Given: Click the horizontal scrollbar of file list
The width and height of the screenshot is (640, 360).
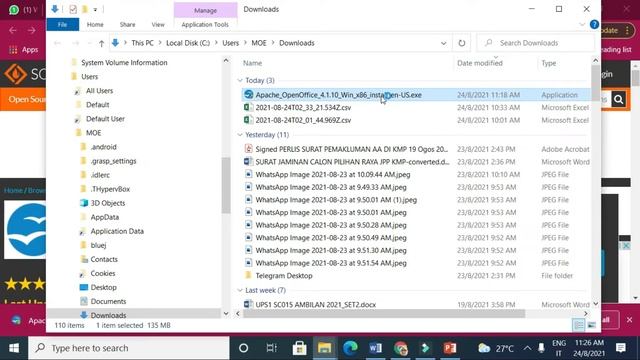Looking at the screenshot, I should click(384, 313).
